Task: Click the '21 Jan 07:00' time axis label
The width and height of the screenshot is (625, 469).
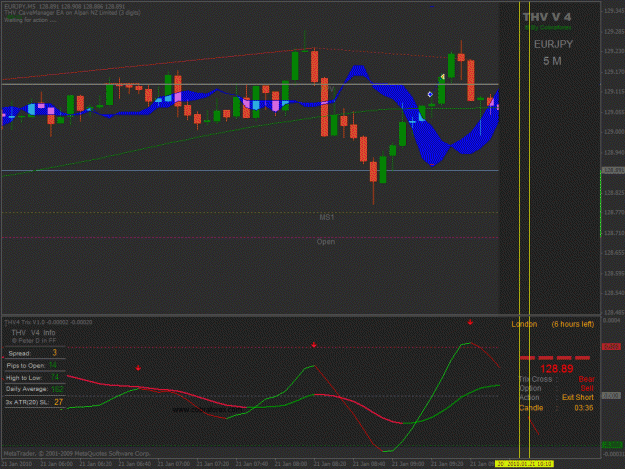Action: point(173,464)
